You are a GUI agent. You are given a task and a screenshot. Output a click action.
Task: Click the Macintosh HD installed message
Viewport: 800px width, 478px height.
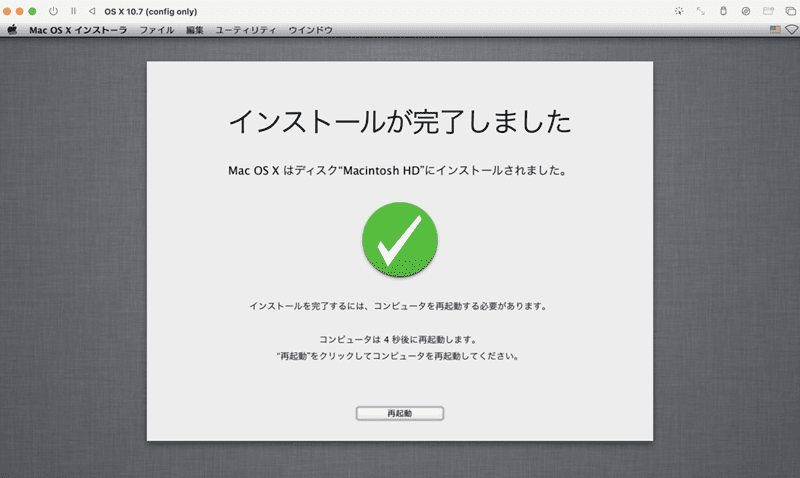(x=398, y=170)
